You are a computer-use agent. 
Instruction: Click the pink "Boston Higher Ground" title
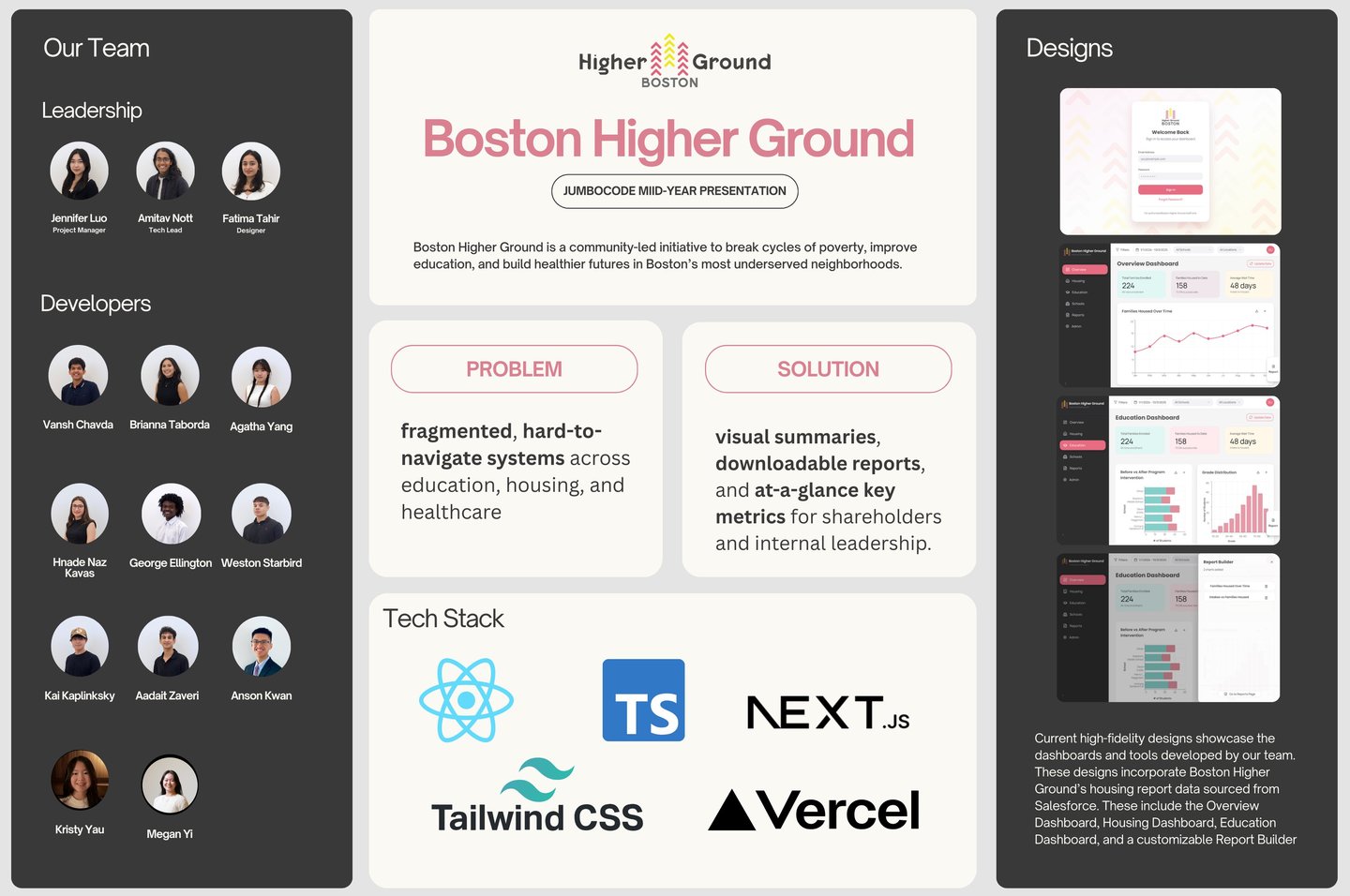[668, 139]
